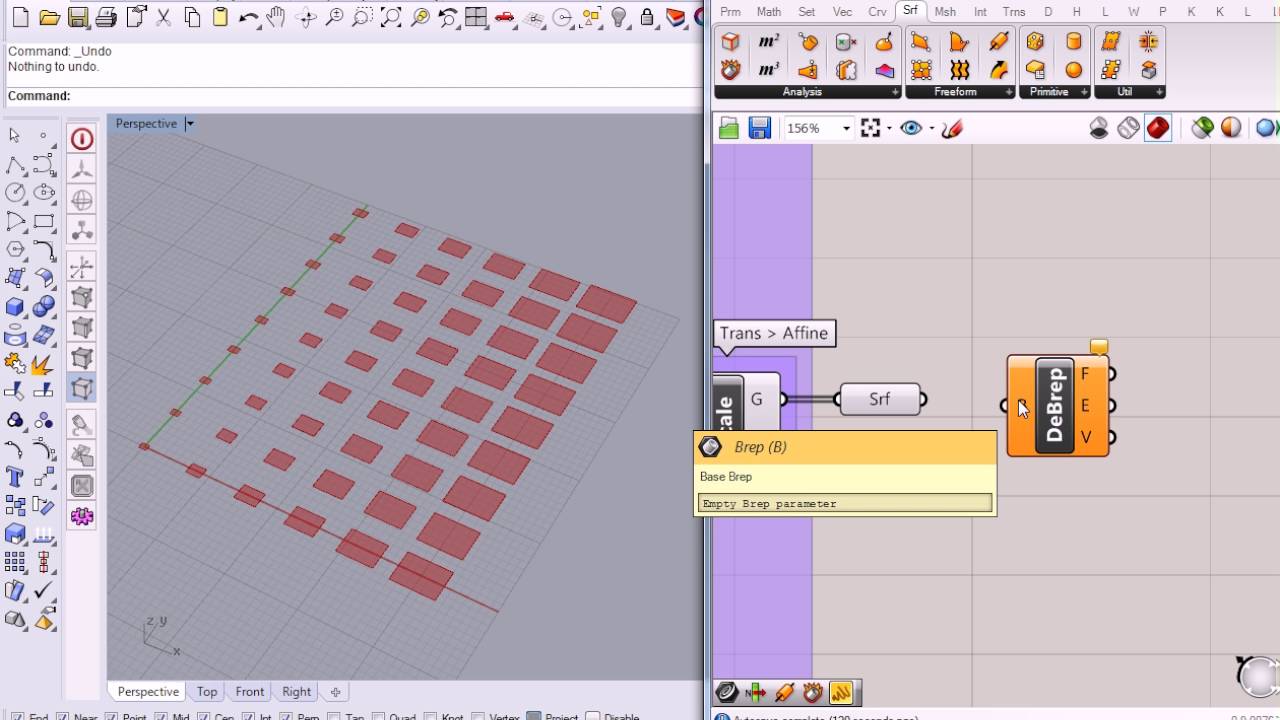Viewport: 1280px width, 720px height.
Task: Click the V output of DeBrep
Action: (x=1085, y=437)
